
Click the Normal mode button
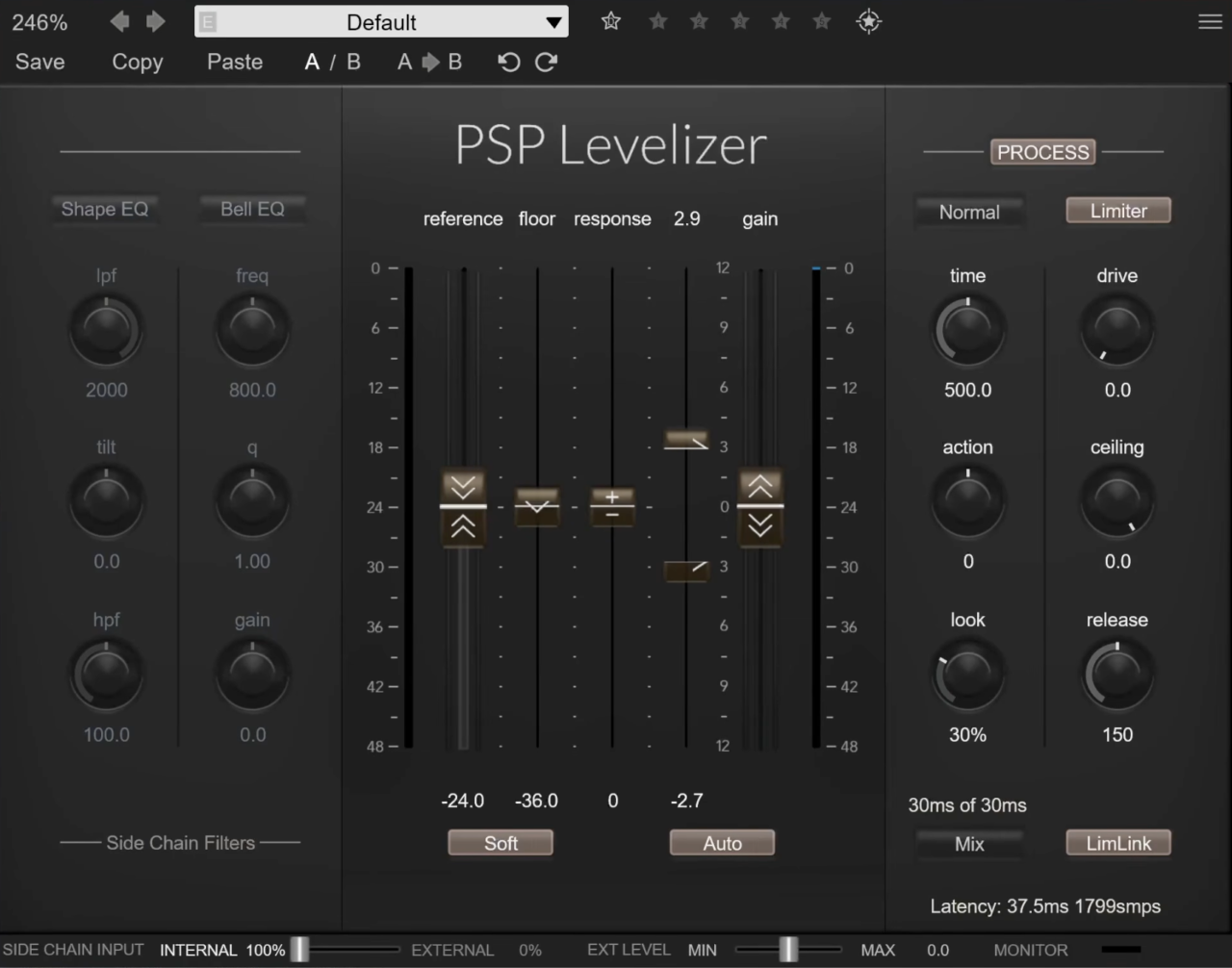click(x=969, y=212)
